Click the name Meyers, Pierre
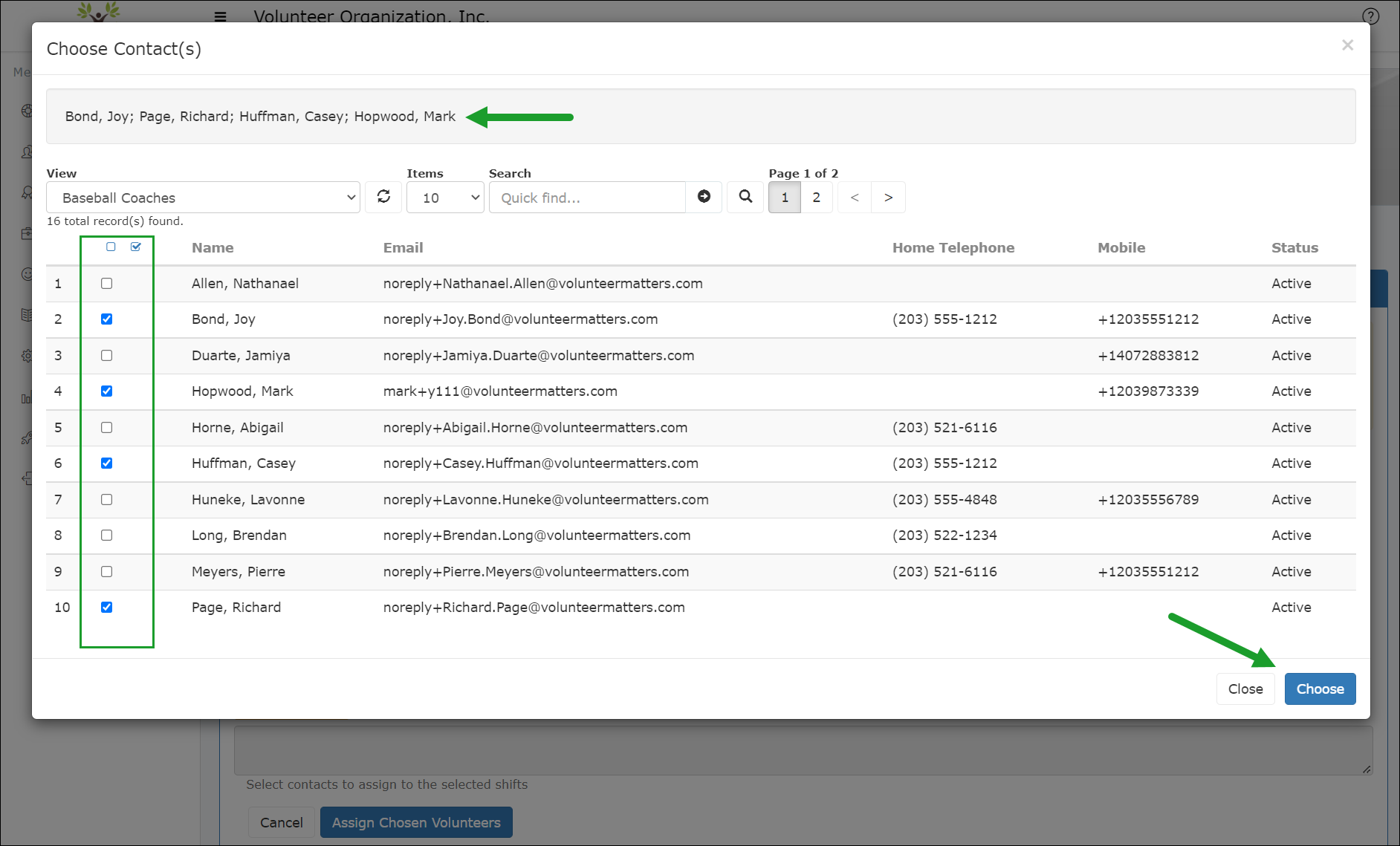Screen dimensions: 1400x846 239,572
